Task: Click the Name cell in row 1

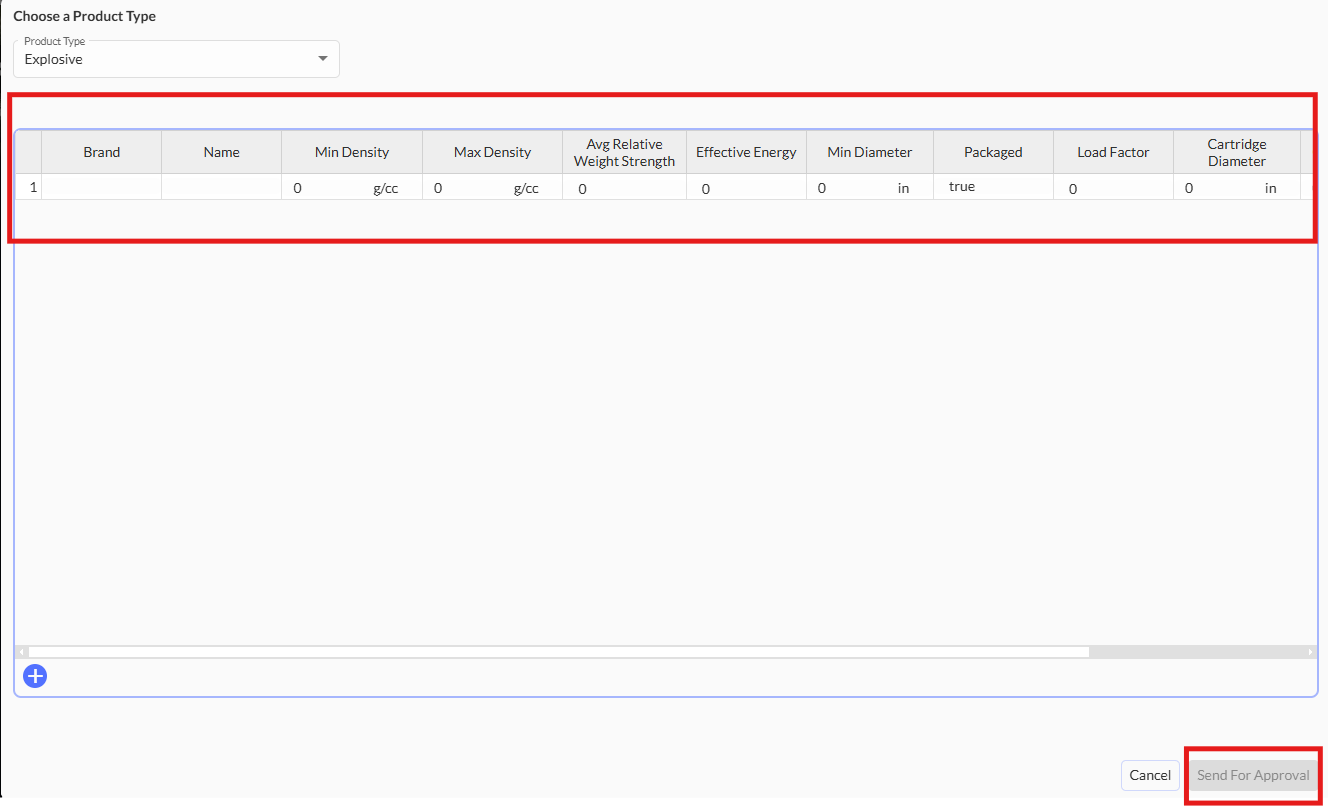Action: point(221,187)
